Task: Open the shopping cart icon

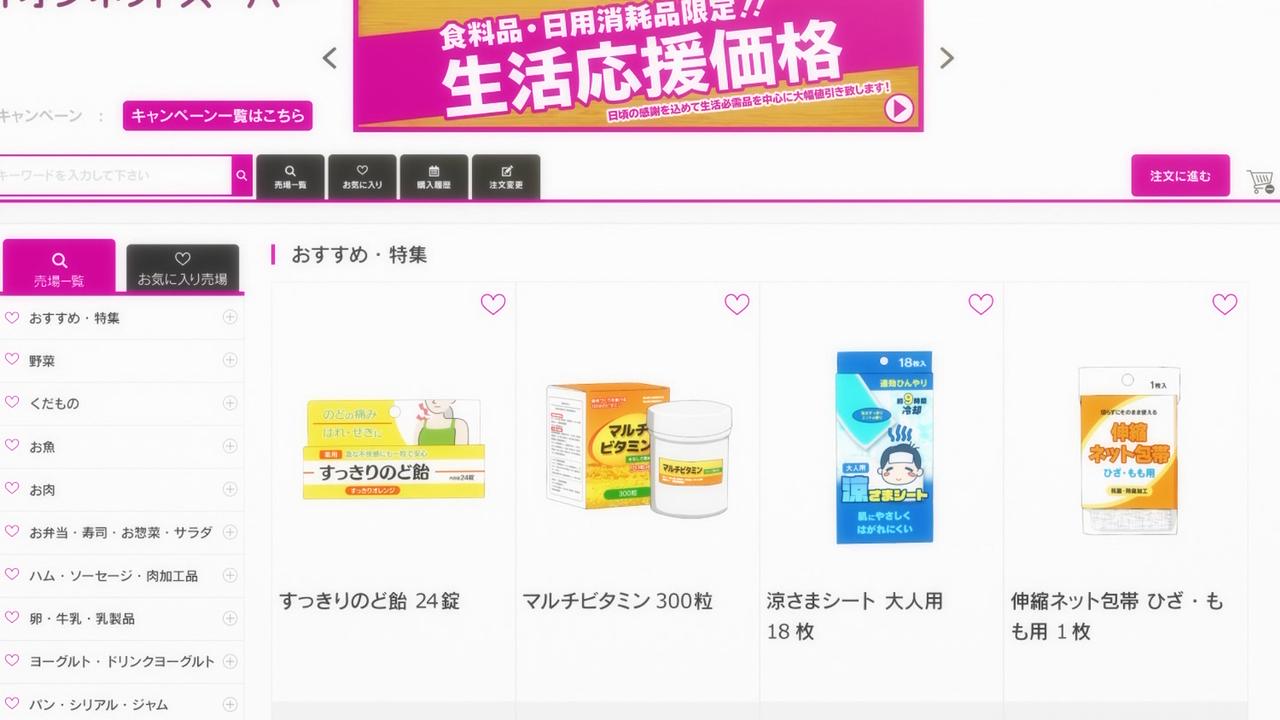Action: click(1260, 182)
